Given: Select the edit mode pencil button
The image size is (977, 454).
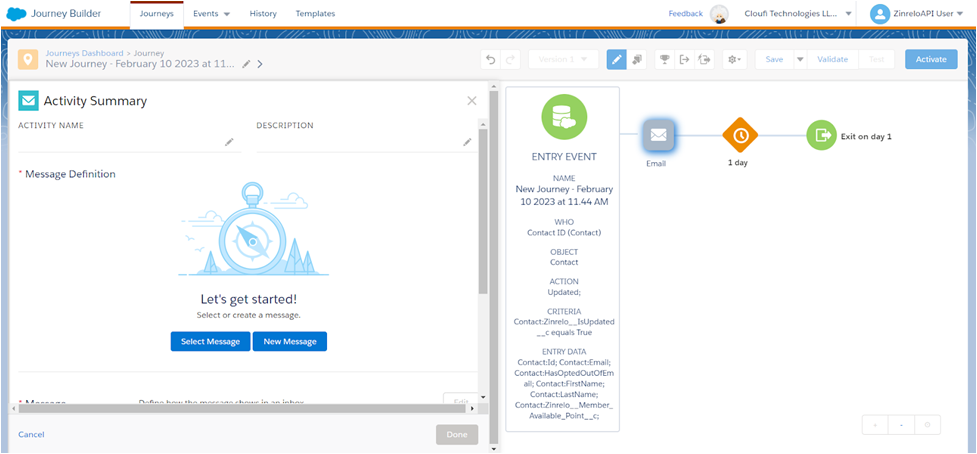Looking at the screenshot, I should (617, 60).
